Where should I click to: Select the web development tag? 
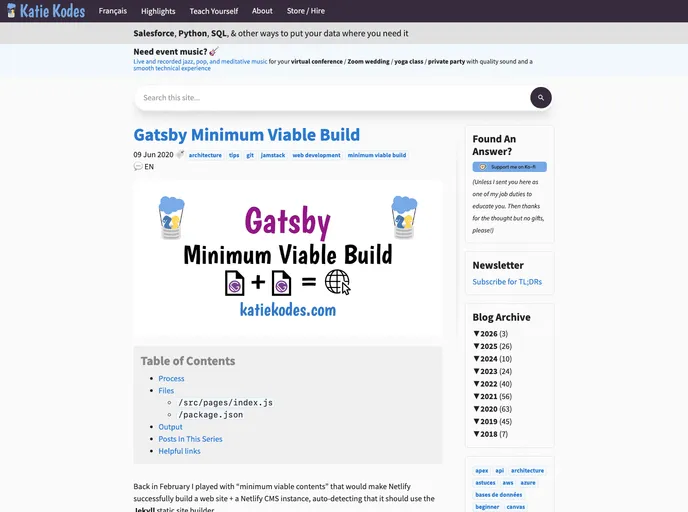(x=316, y=155)
